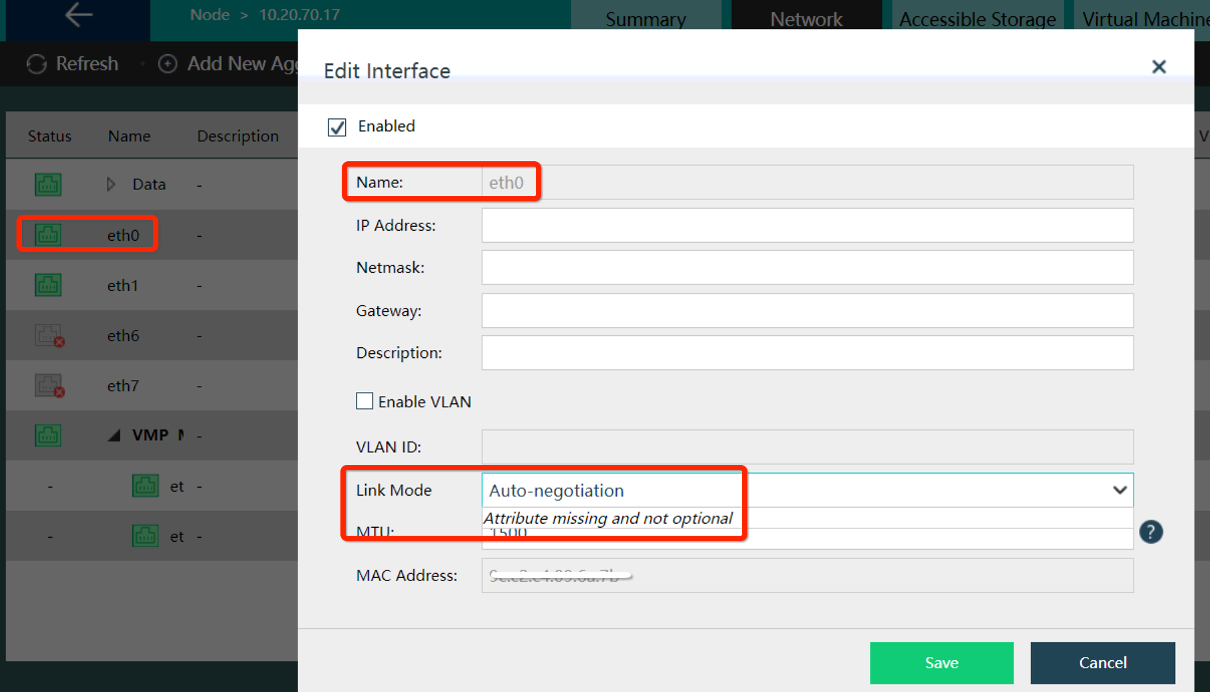Close the Edit Interface dialog
This screenshot has height=697, width=1210.
tap(1159, 67)
